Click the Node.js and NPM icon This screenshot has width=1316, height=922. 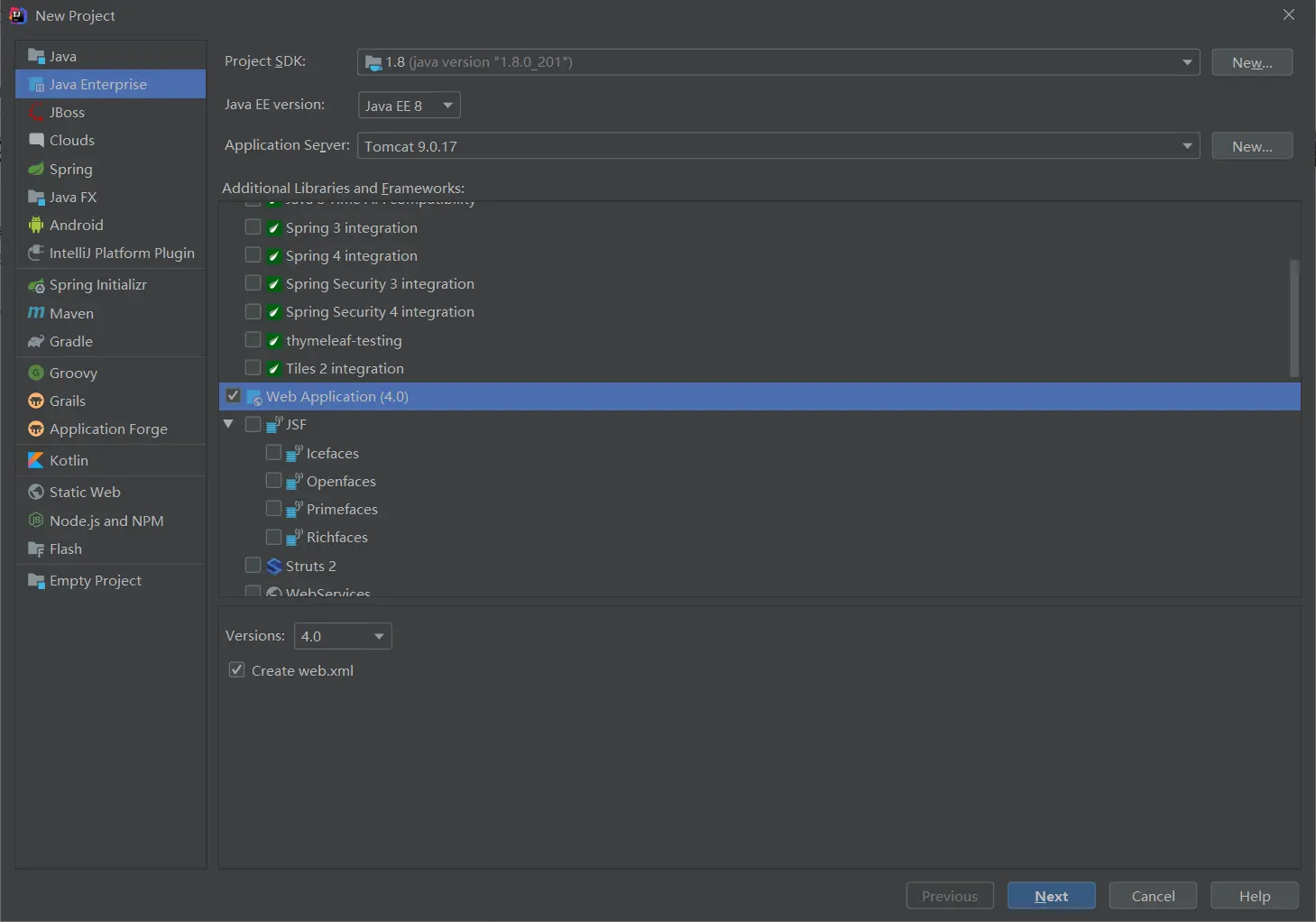(36, 521)
